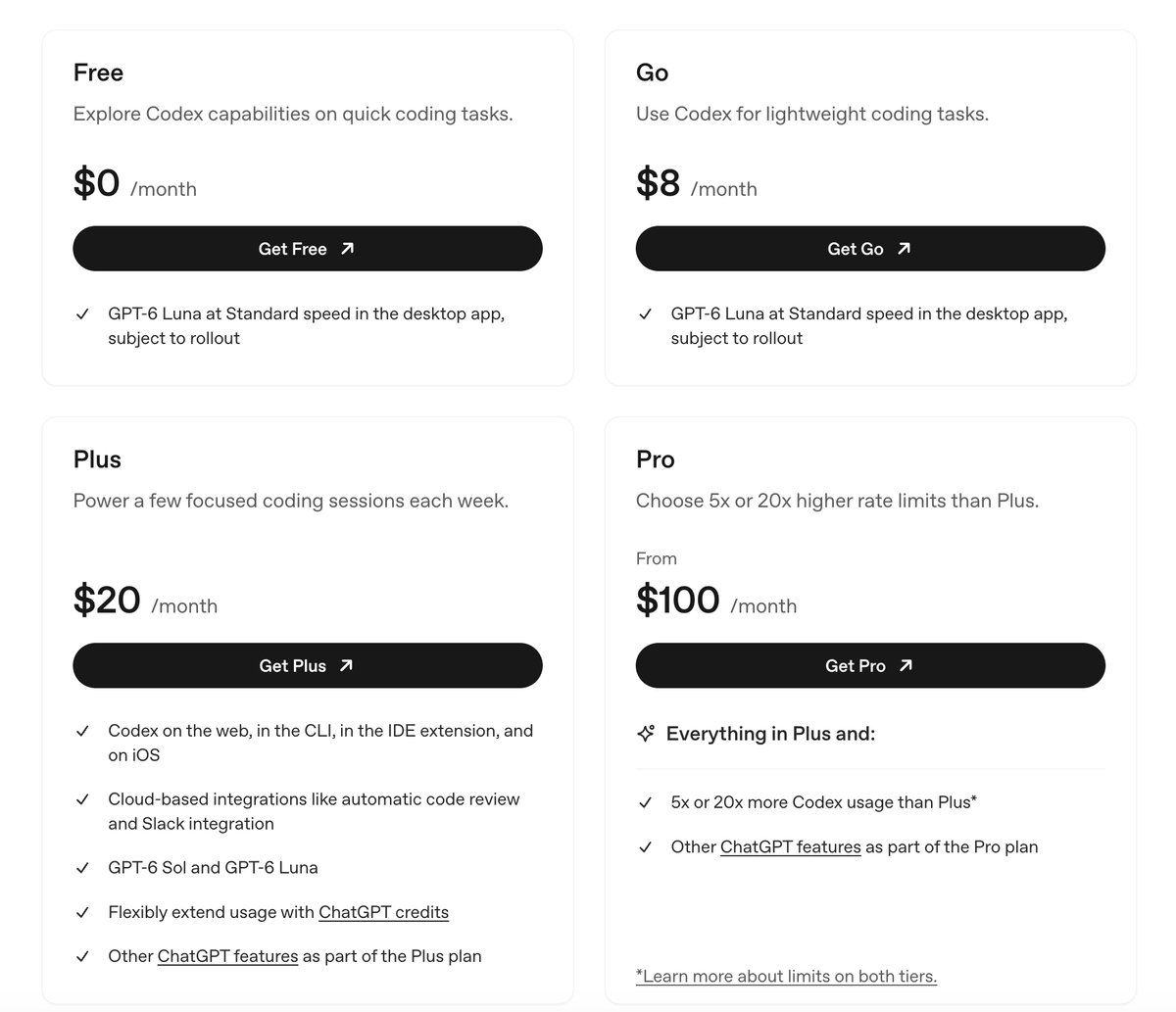Click the arrow icon on Get Free

pyautogui.click(x=347, y=249)
